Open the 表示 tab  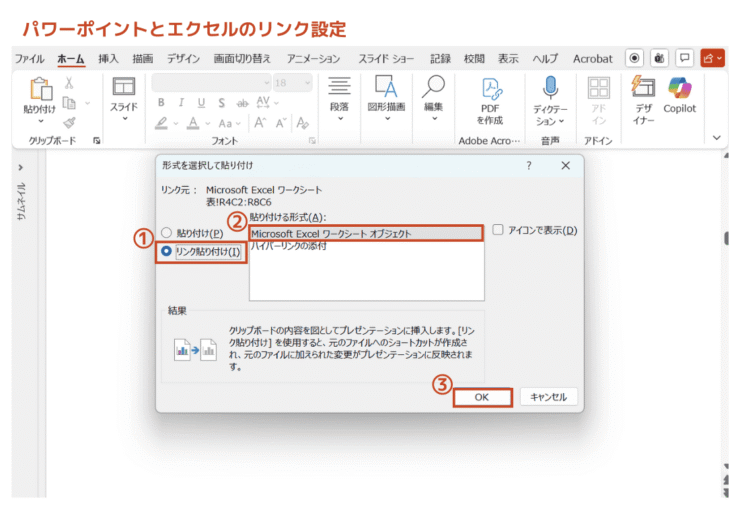[508, 59]
